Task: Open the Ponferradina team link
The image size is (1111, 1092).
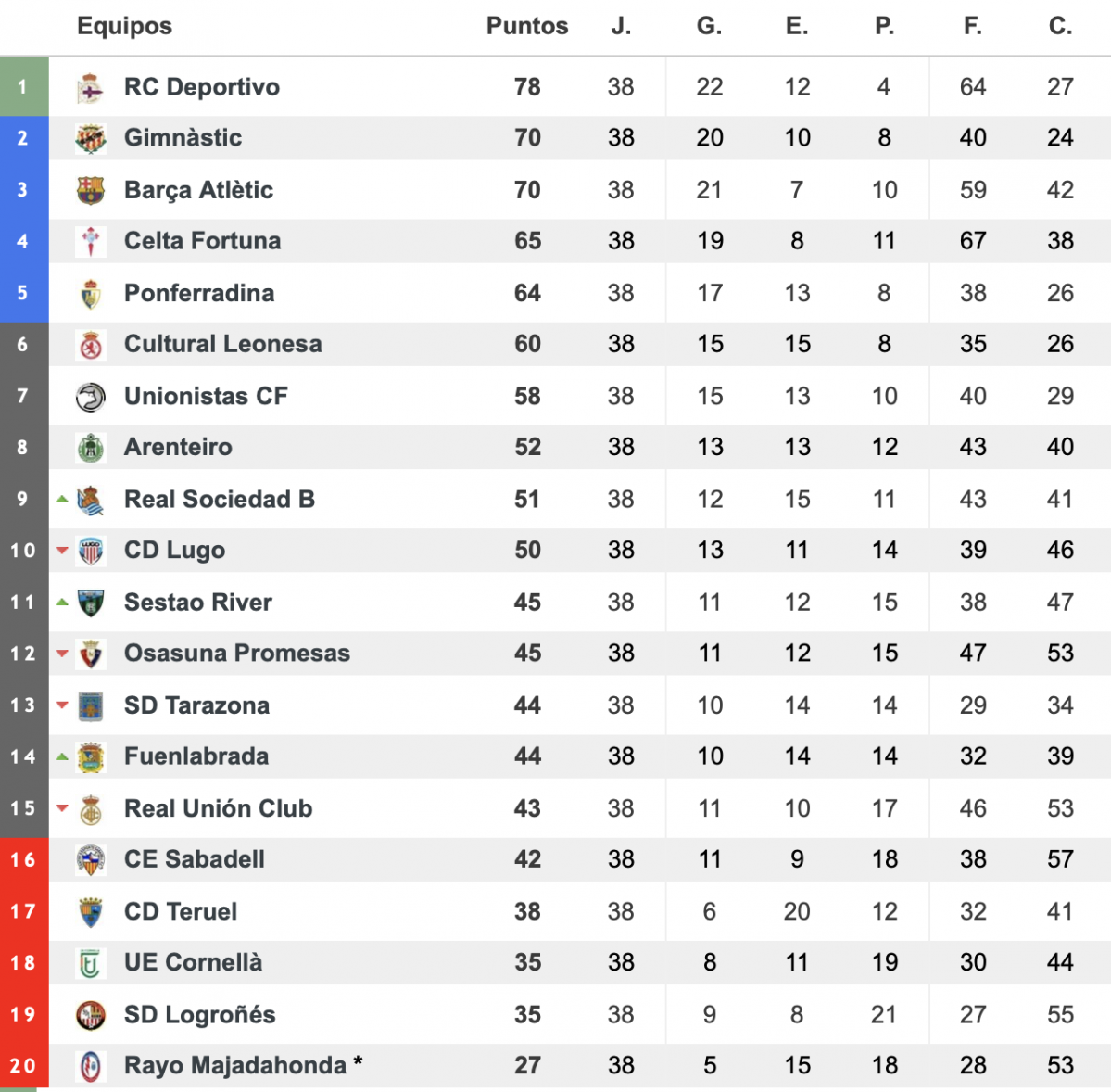Action: 199,293
